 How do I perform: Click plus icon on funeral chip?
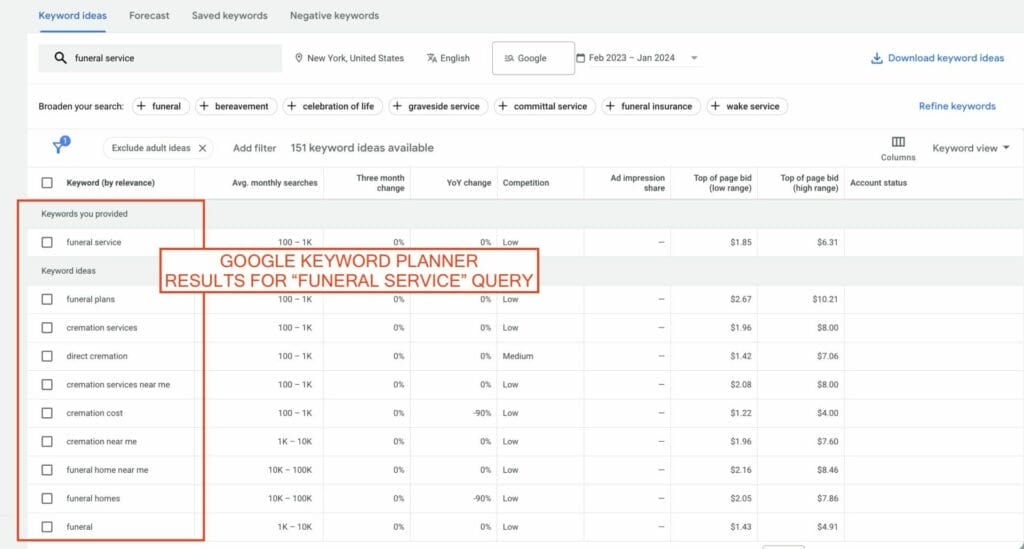point(141,106)
